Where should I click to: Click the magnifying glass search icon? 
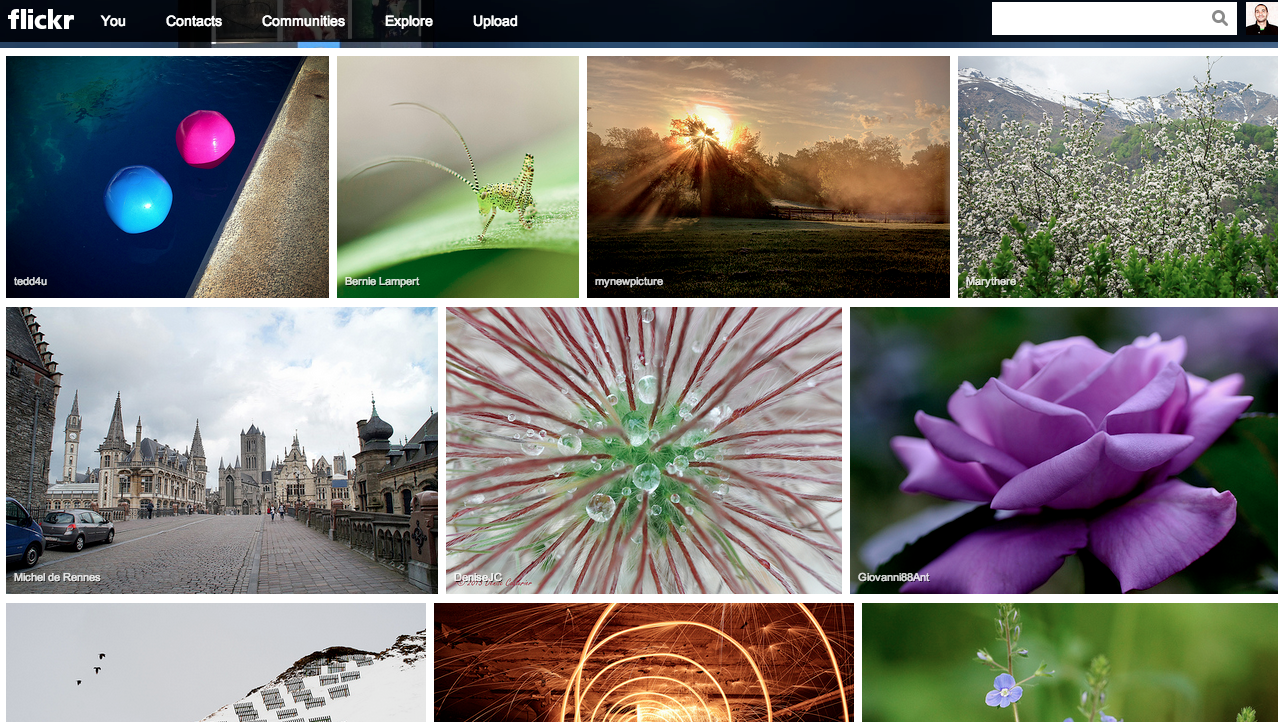[1220, 18]
